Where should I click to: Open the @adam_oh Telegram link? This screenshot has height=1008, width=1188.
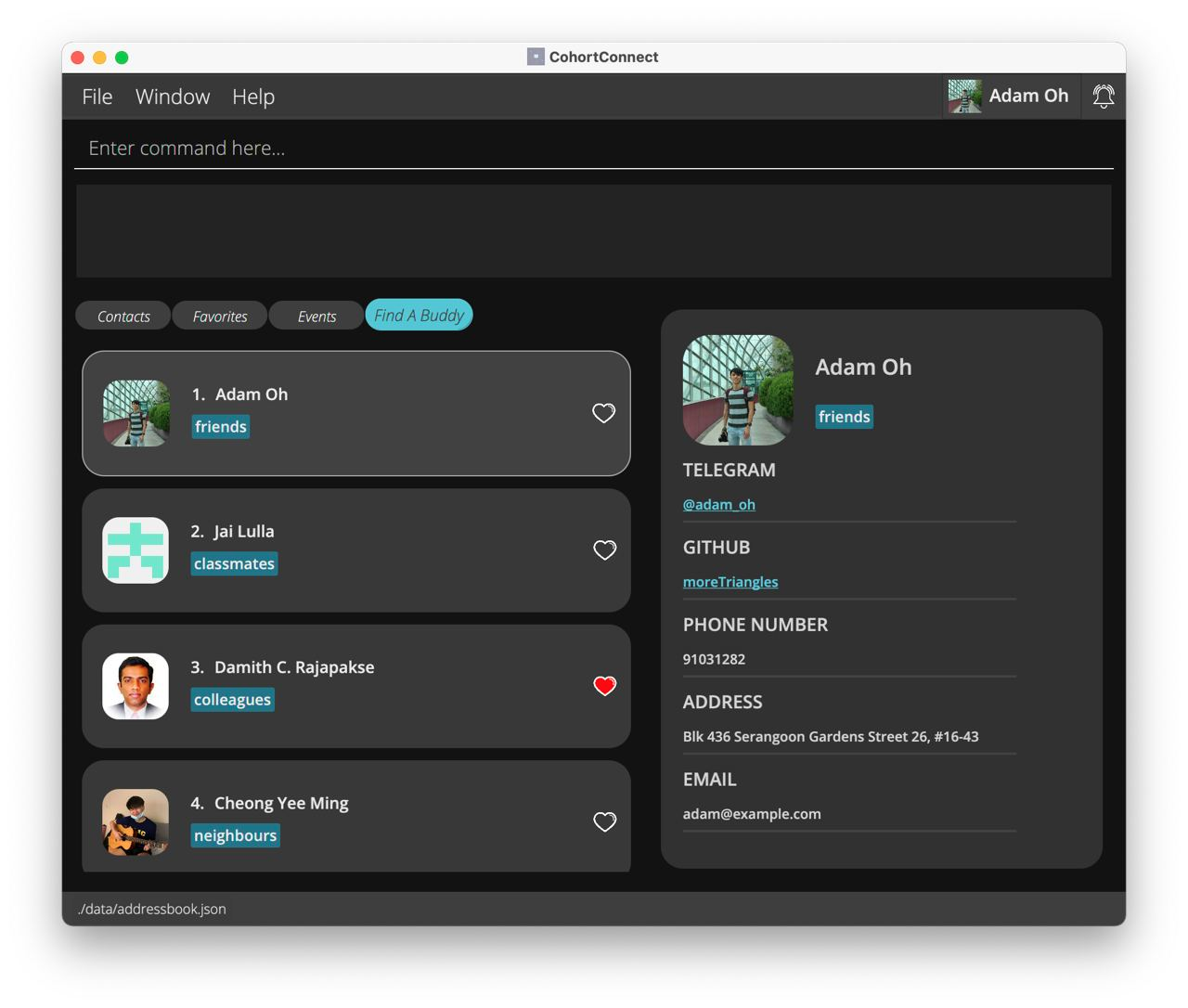pyautogui.click(x=719, y=504)
